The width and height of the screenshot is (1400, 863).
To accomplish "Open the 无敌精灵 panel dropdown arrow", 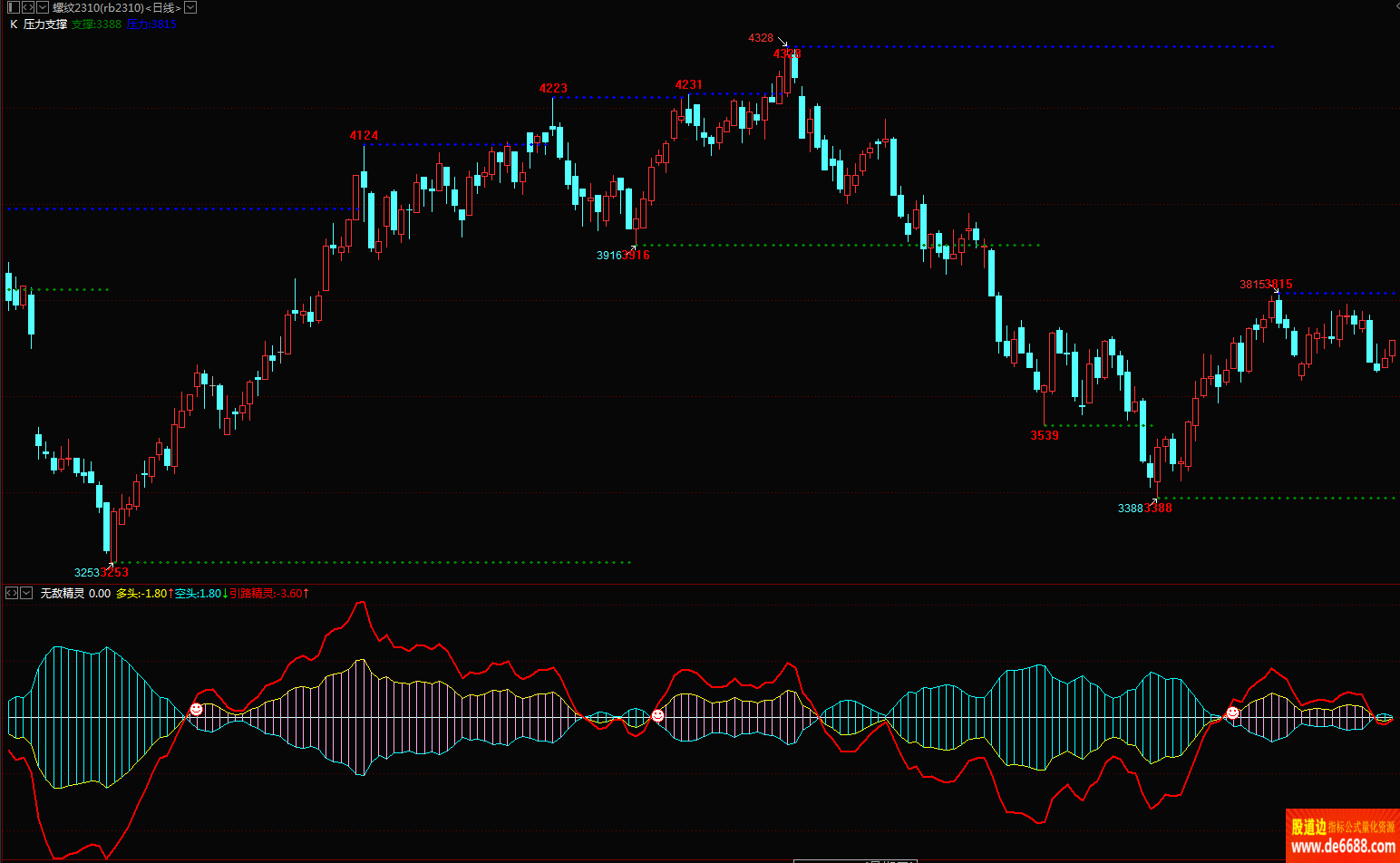I will point(26,593).
